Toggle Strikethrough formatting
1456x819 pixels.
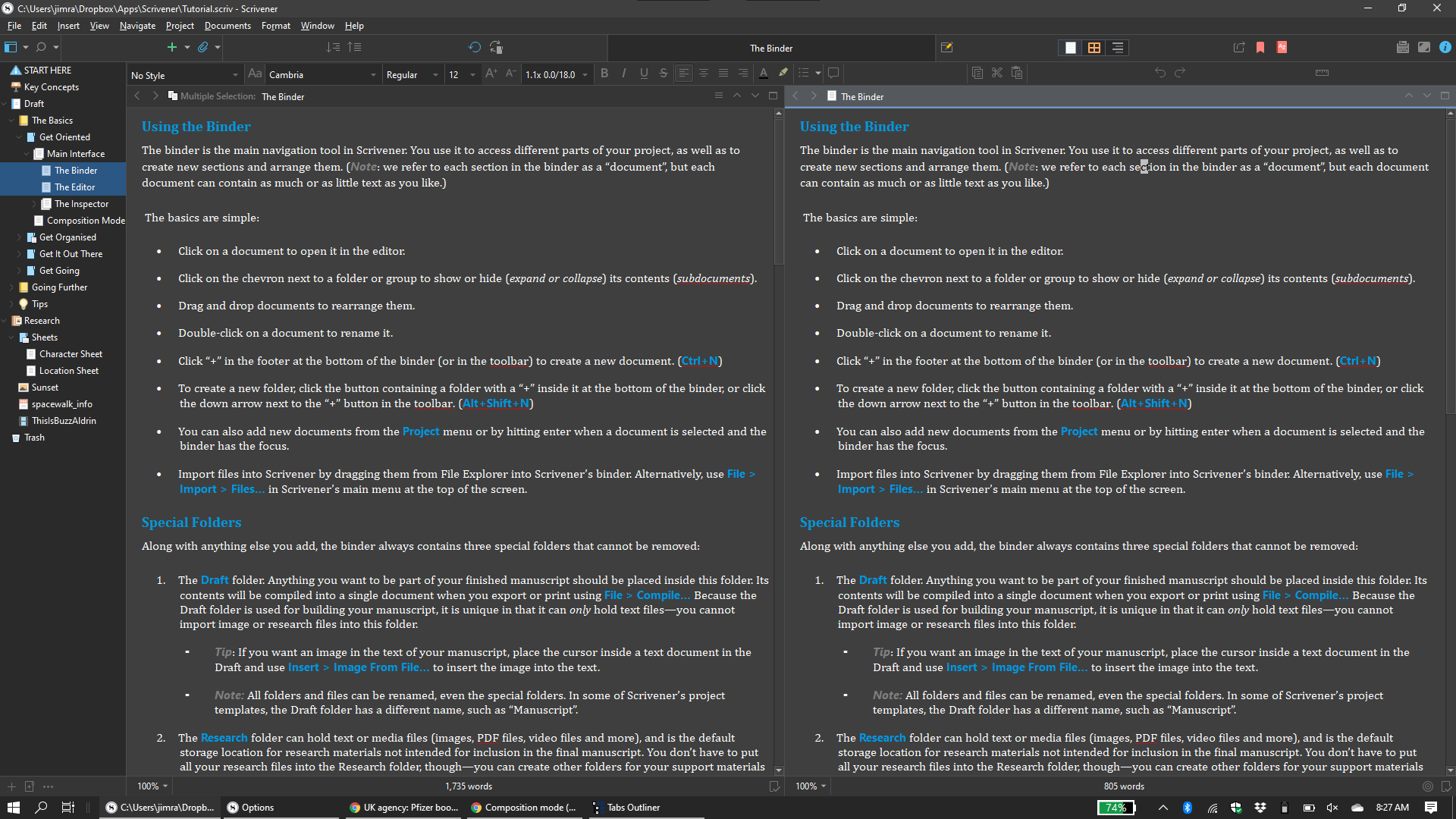click(664, 73)
